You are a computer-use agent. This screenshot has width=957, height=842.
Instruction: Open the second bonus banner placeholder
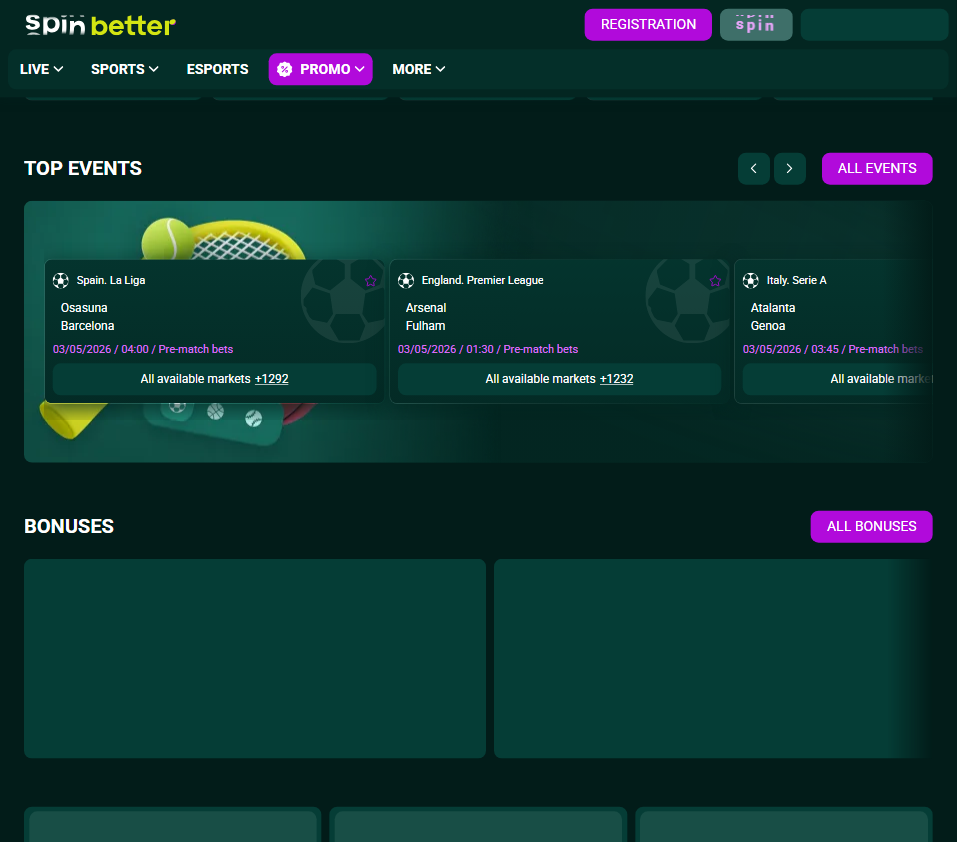(x=713, y=658)
